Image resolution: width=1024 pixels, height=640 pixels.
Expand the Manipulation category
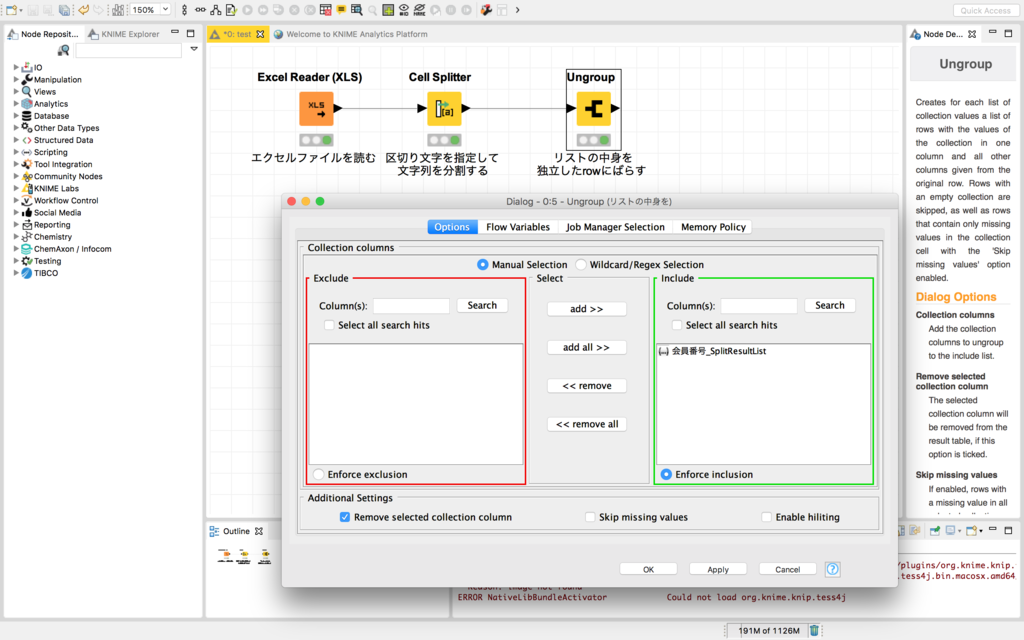tap(16, 79)
